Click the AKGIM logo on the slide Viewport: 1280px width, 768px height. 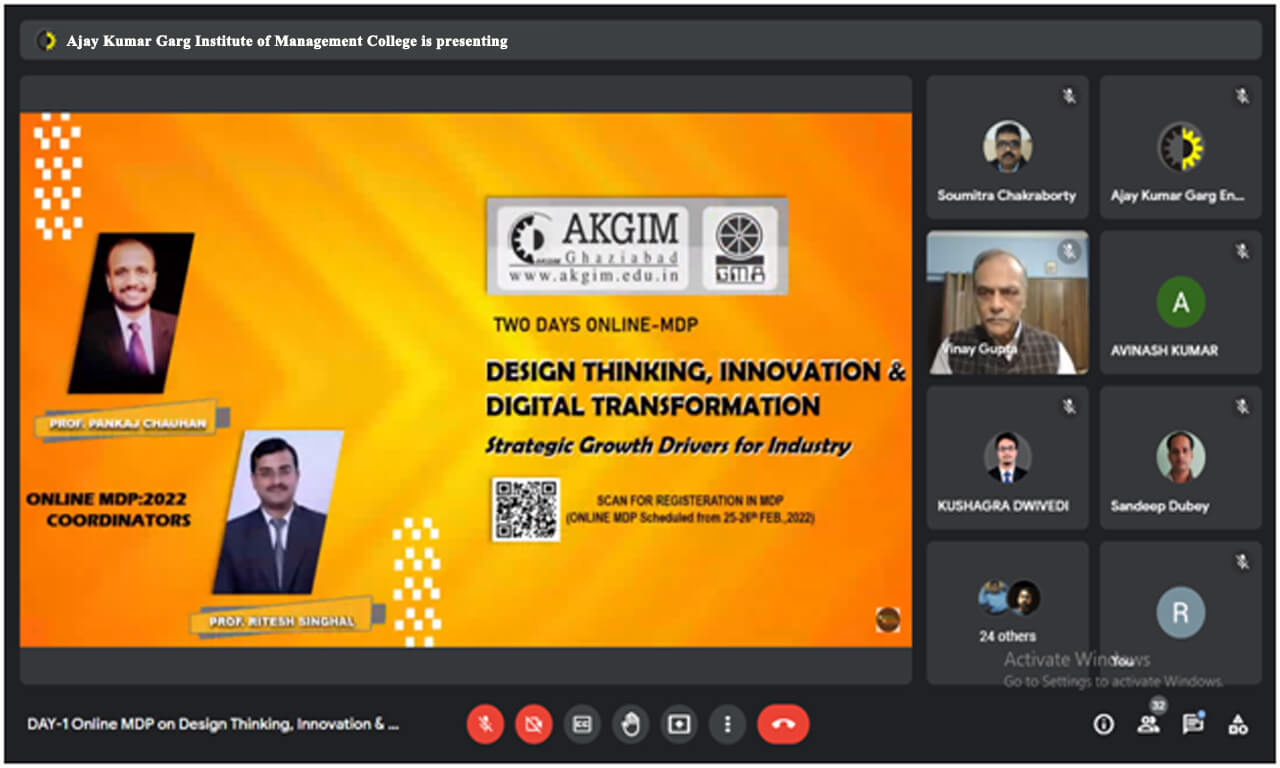point(591,248)
